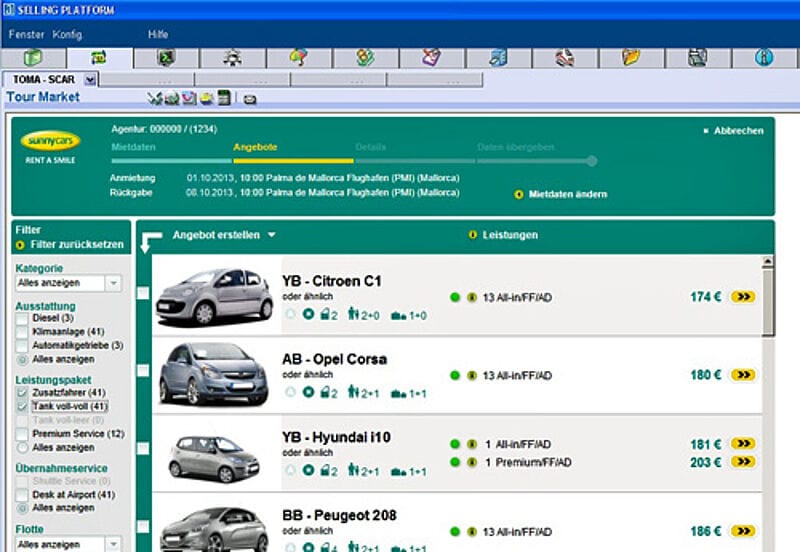Open the fax printer module tab

697,58
